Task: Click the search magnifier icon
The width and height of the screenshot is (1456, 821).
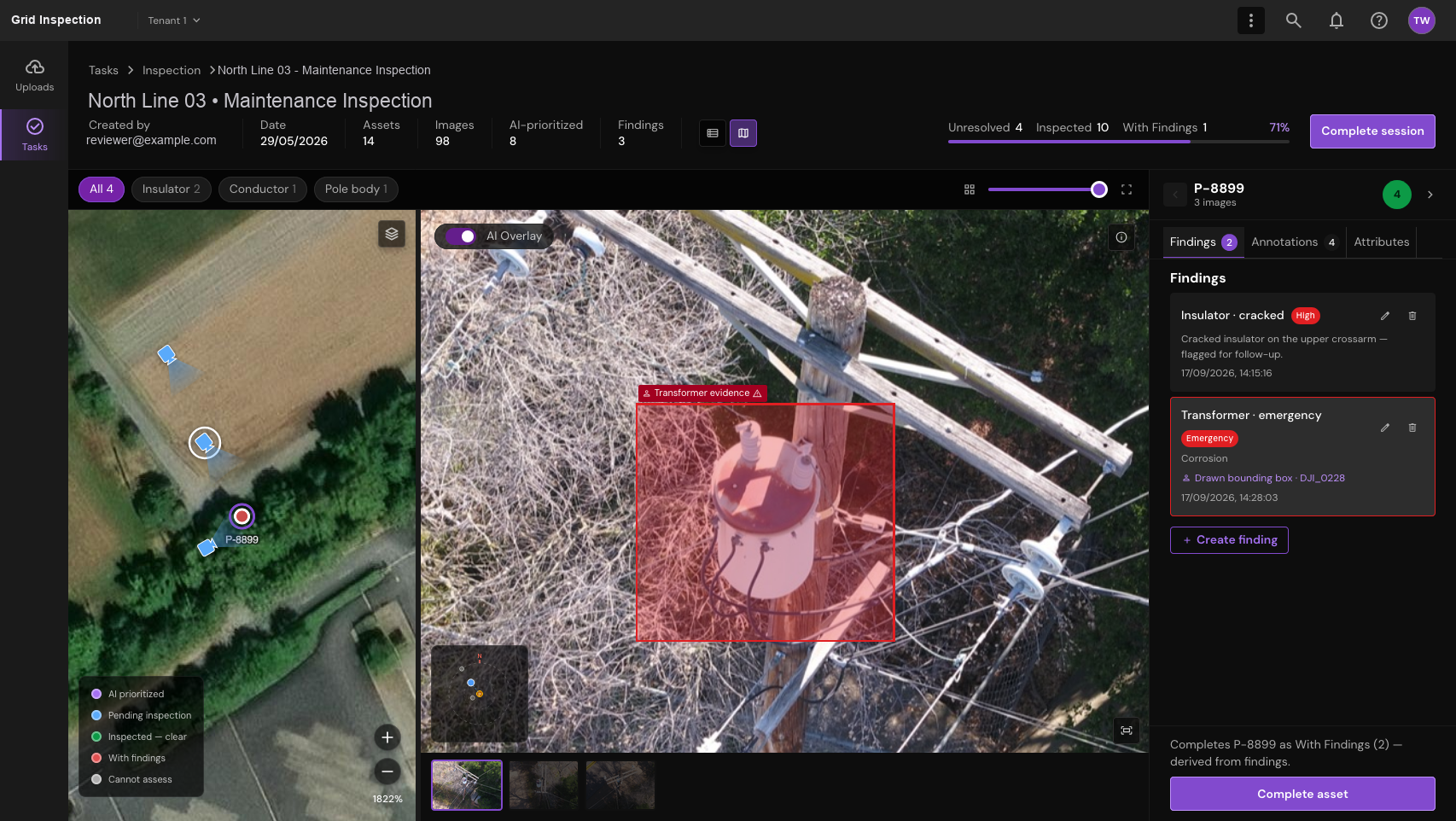Action: click(1294, 20)
